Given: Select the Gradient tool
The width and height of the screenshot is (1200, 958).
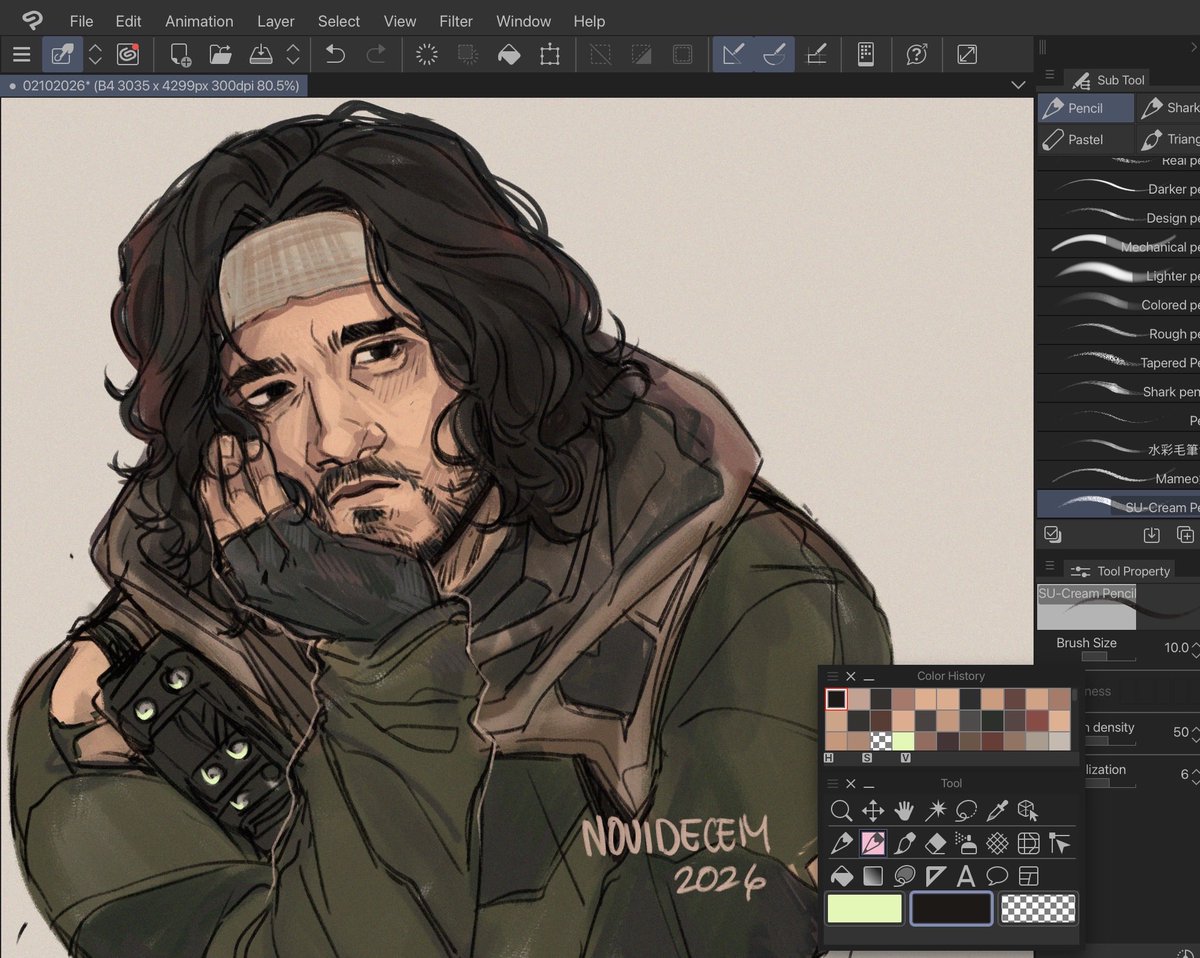Looking at the screenshot, I should (x=873, y=876).
